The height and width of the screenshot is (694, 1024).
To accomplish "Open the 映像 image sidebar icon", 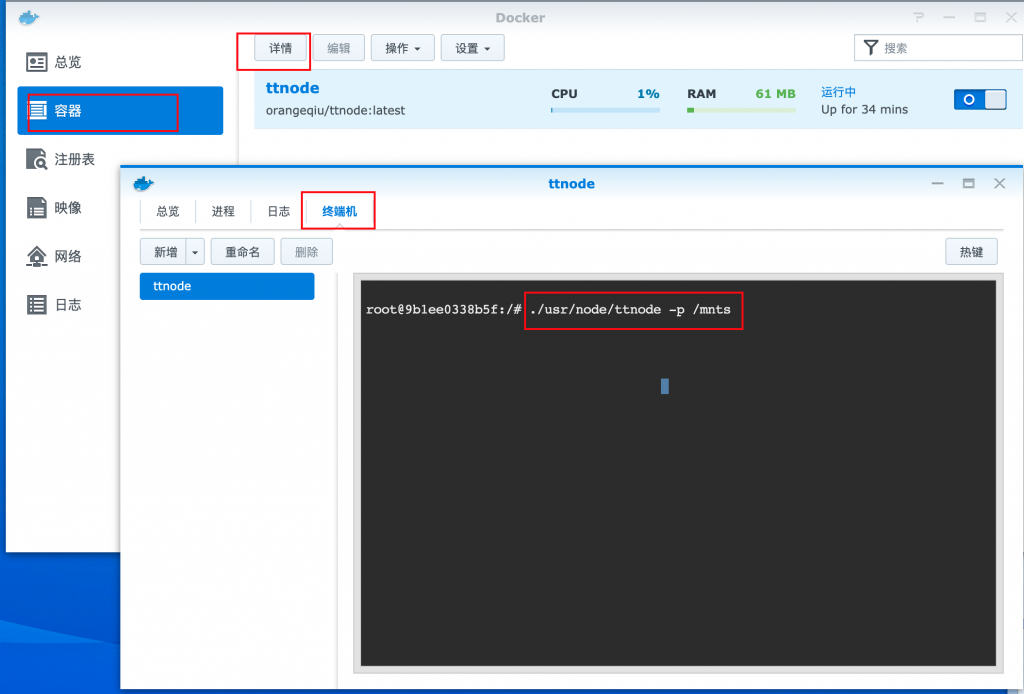I will tap(37, 208).
